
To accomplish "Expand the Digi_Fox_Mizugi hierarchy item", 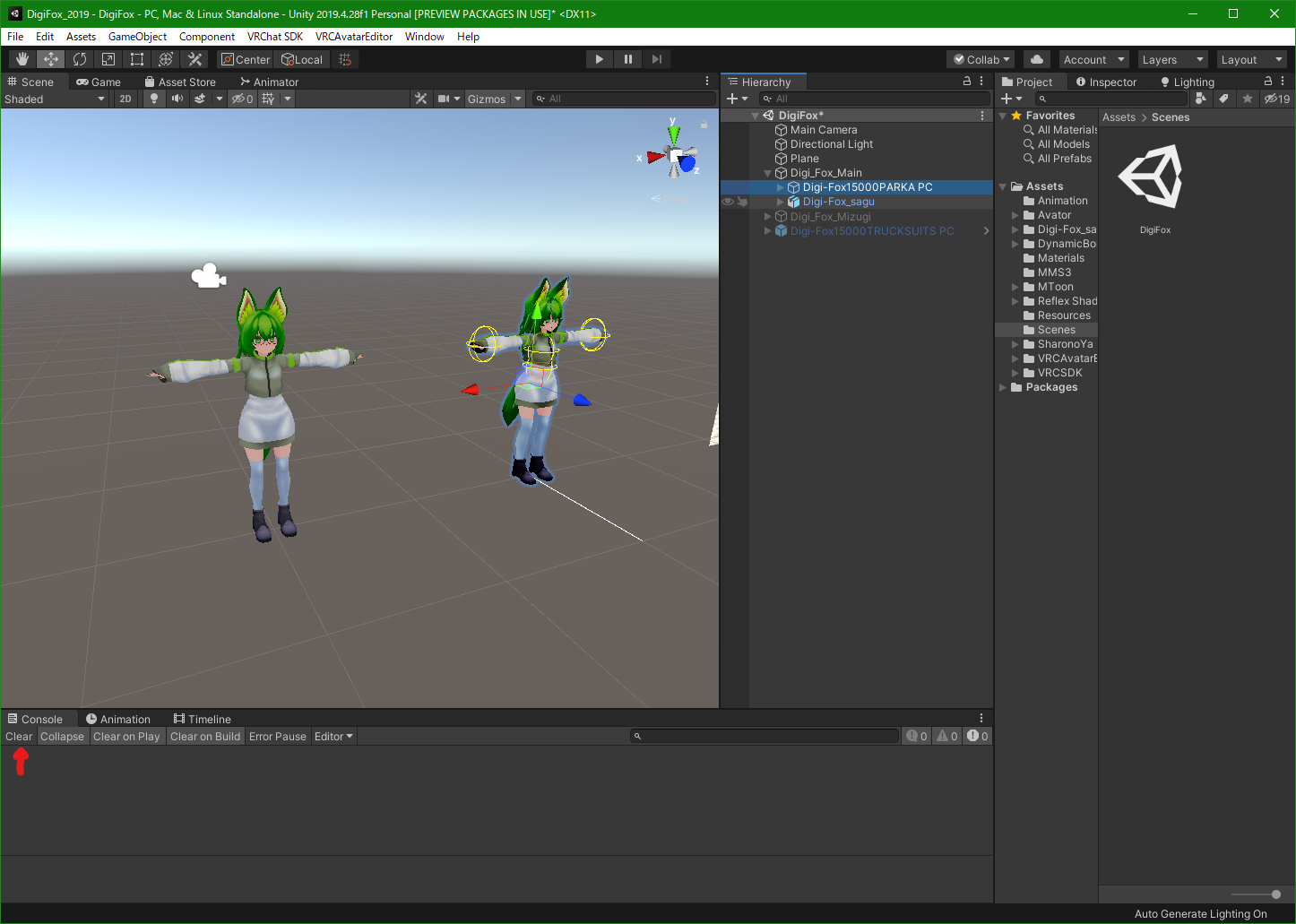I will [768, 217].
